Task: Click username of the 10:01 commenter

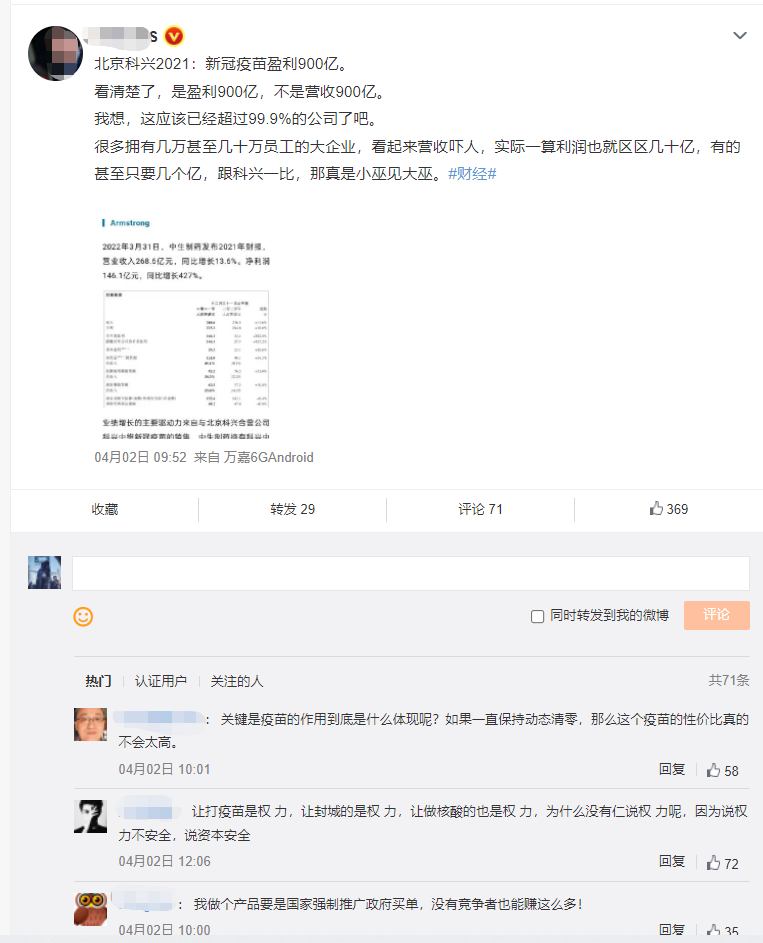Action: click(158, 718)
